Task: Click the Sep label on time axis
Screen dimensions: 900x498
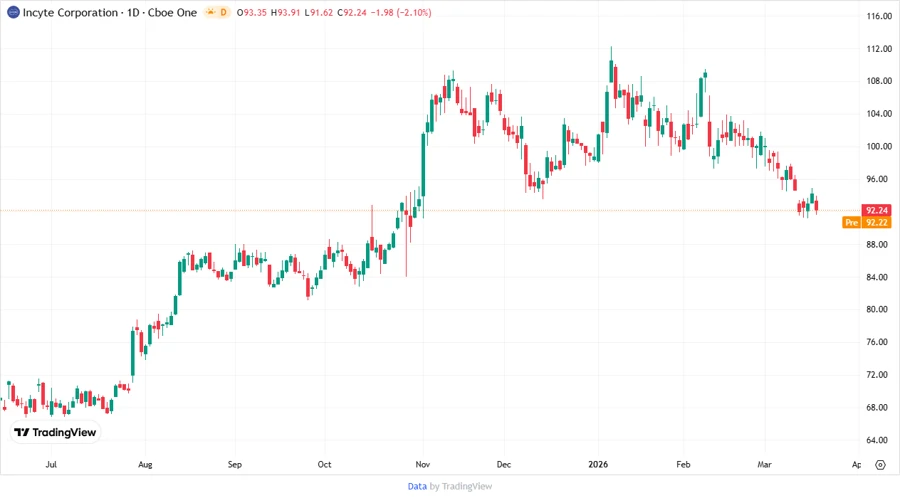Action: [235, 464]
